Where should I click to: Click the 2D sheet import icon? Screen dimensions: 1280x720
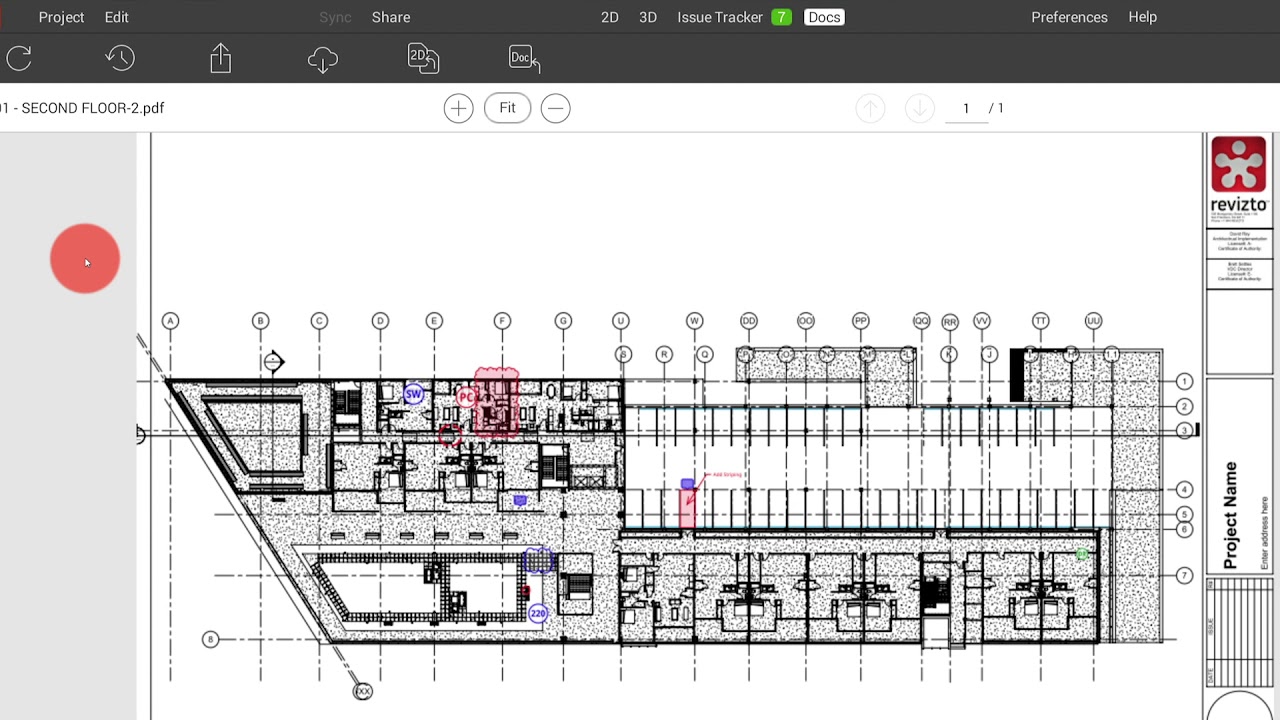pos(423,59)
